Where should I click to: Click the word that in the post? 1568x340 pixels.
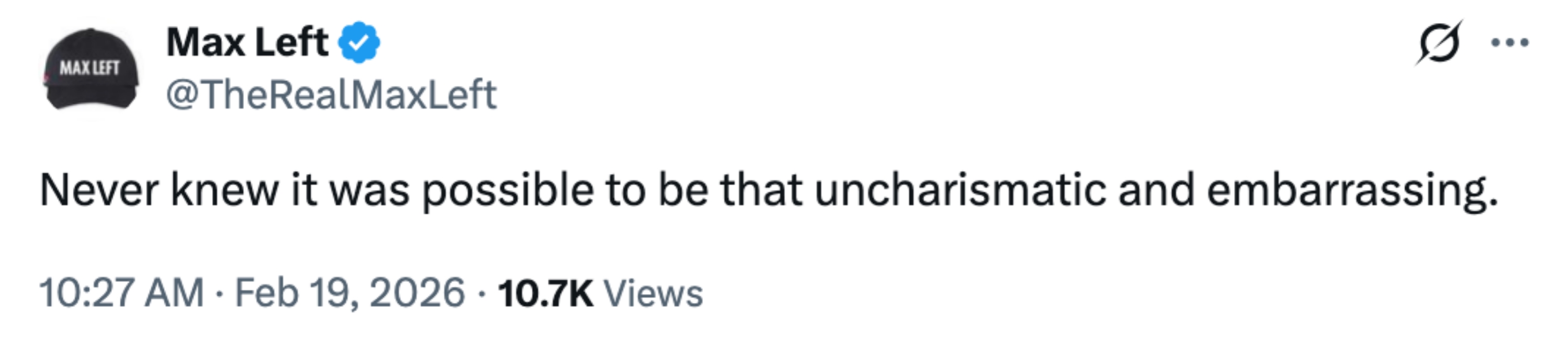[x=761, y=190]
